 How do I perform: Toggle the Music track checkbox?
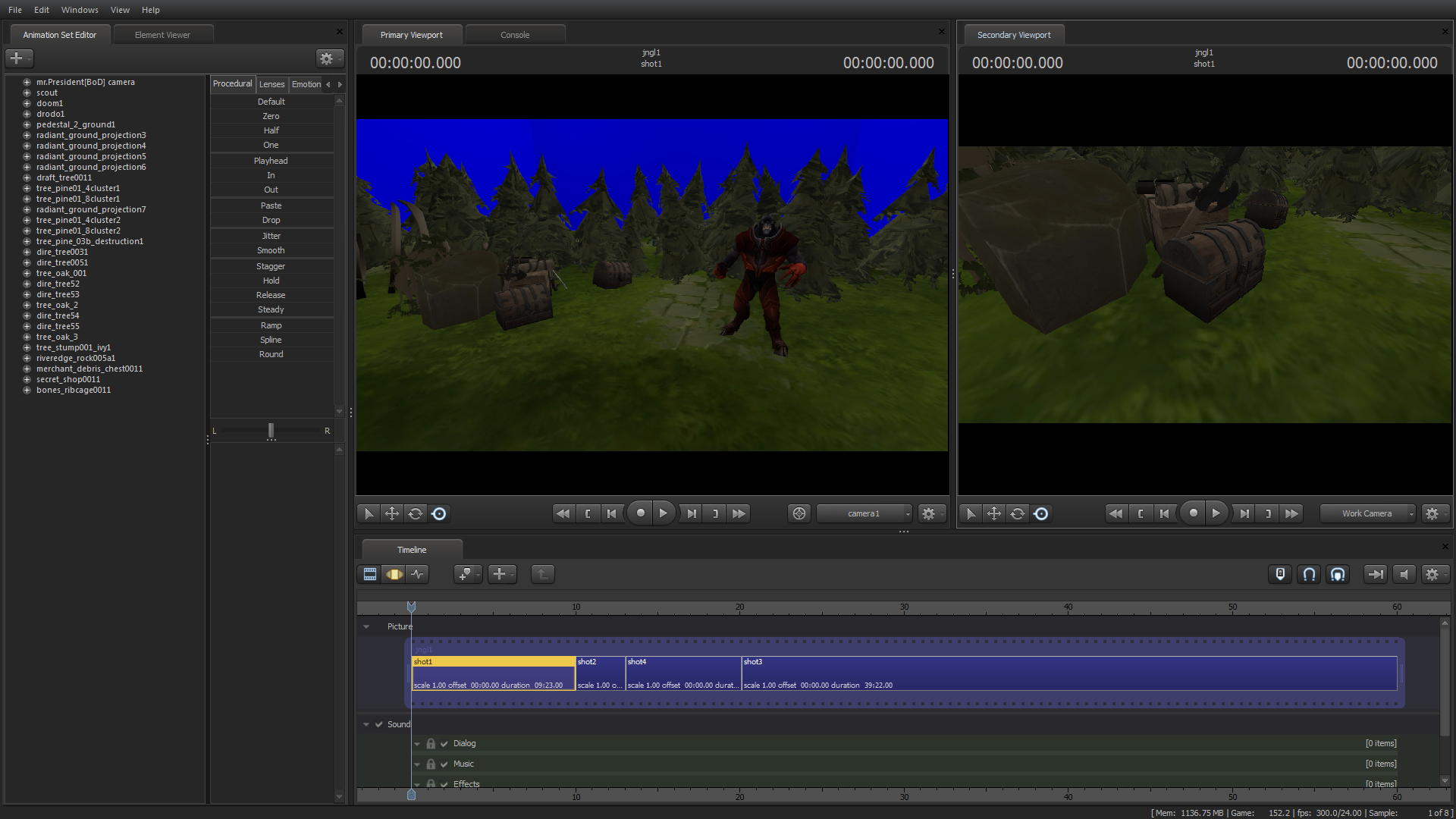coord(444,764)
